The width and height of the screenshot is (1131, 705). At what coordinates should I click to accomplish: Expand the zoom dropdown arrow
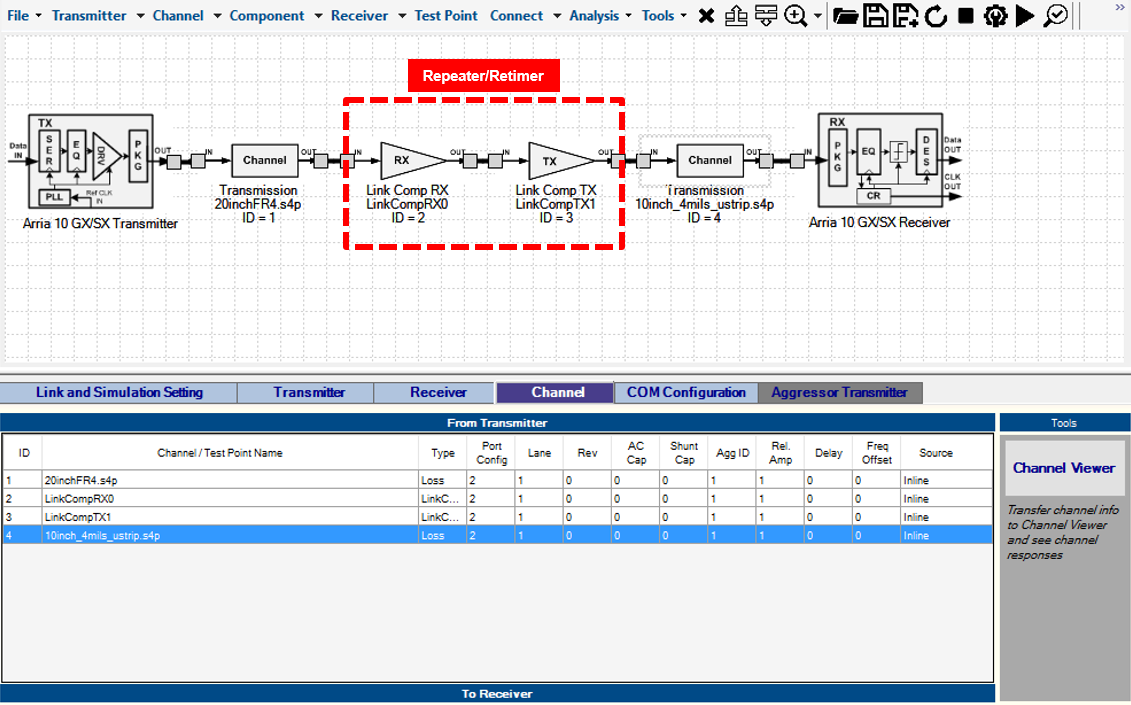(x=818, y=16)
